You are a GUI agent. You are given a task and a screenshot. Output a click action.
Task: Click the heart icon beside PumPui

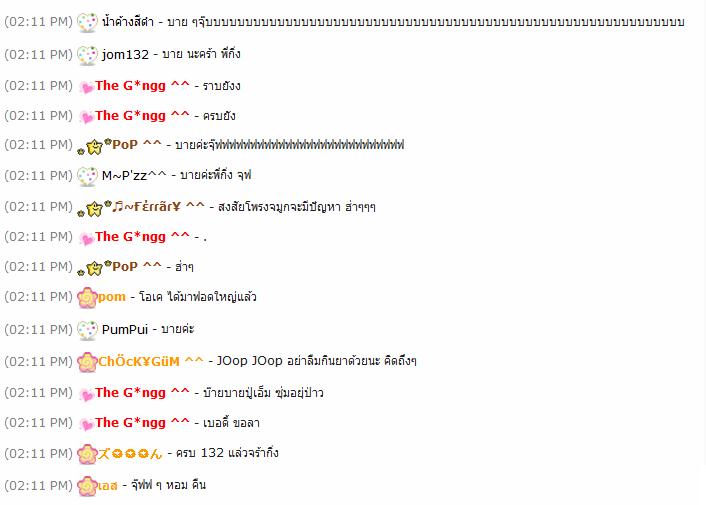[87, 330]
